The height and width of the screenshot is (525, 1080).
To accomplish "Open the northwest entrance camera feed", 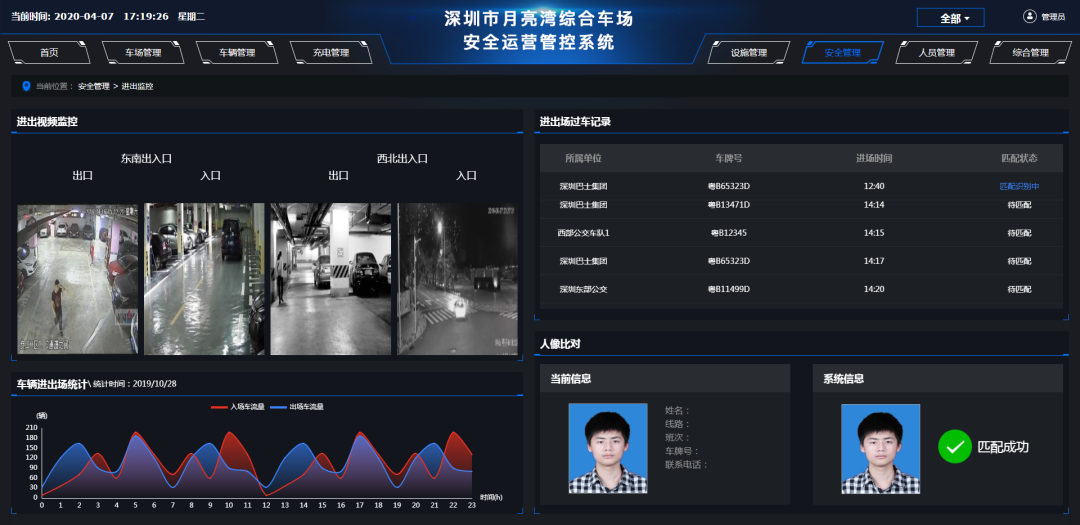I will click(457, 279).
